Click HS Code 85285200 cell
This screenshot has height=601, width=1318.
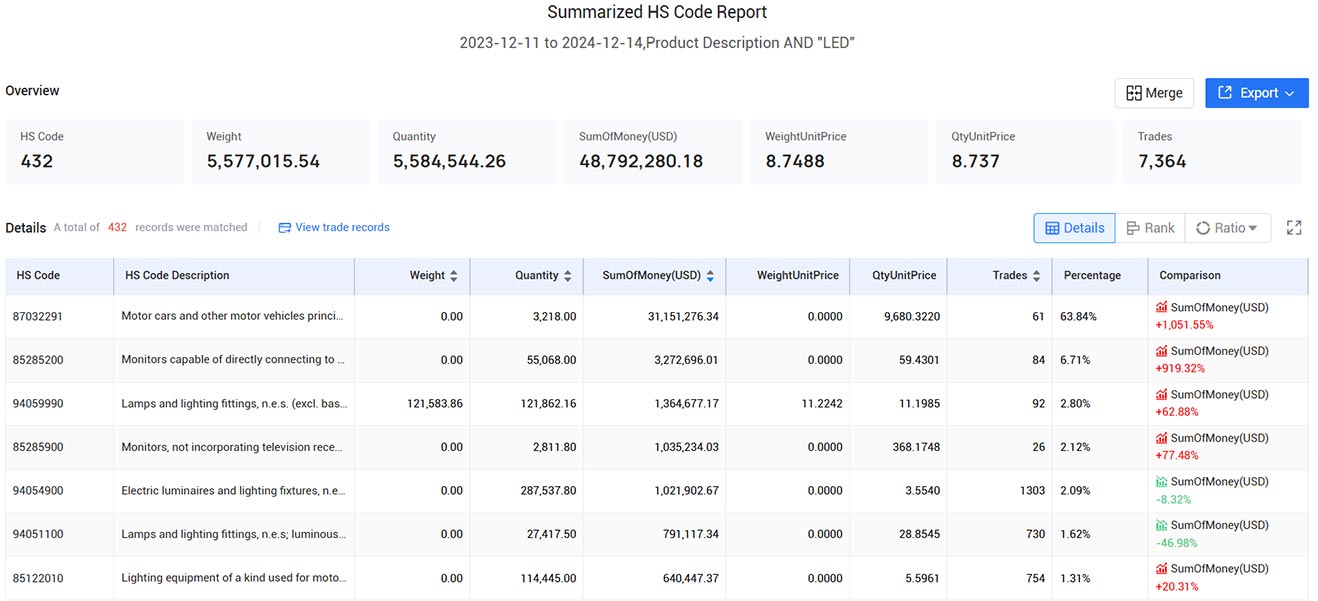coord(40,360)
